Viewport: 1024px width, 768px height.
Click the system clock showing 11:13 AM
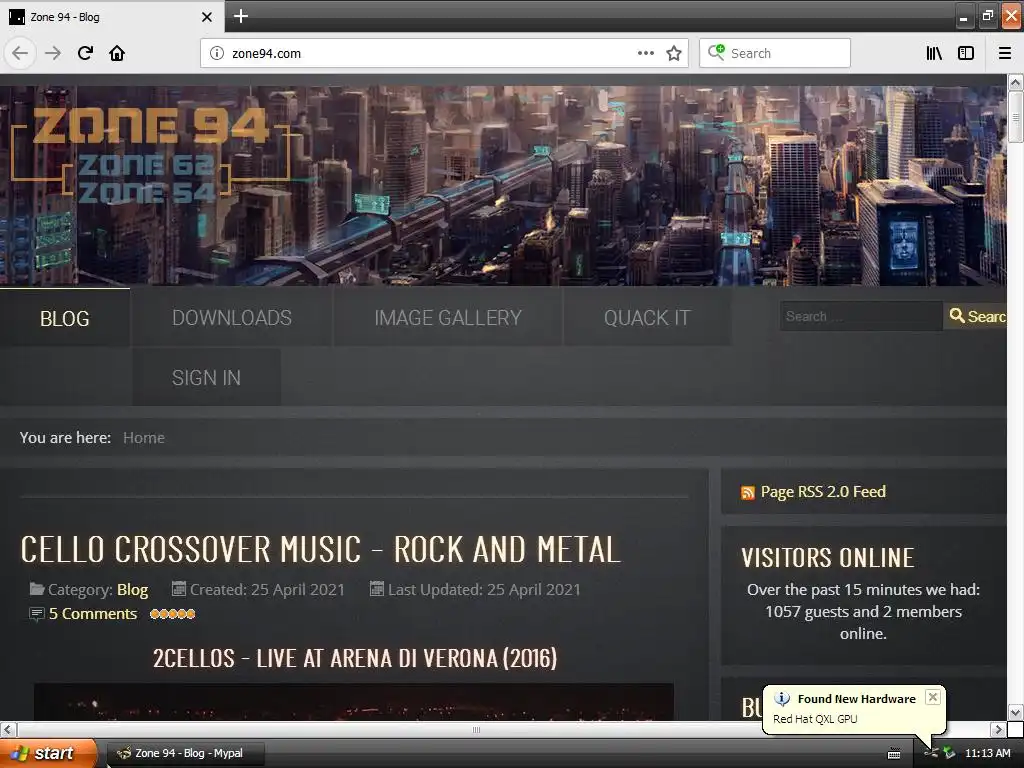pyautogui.click(x=987, y=753)
